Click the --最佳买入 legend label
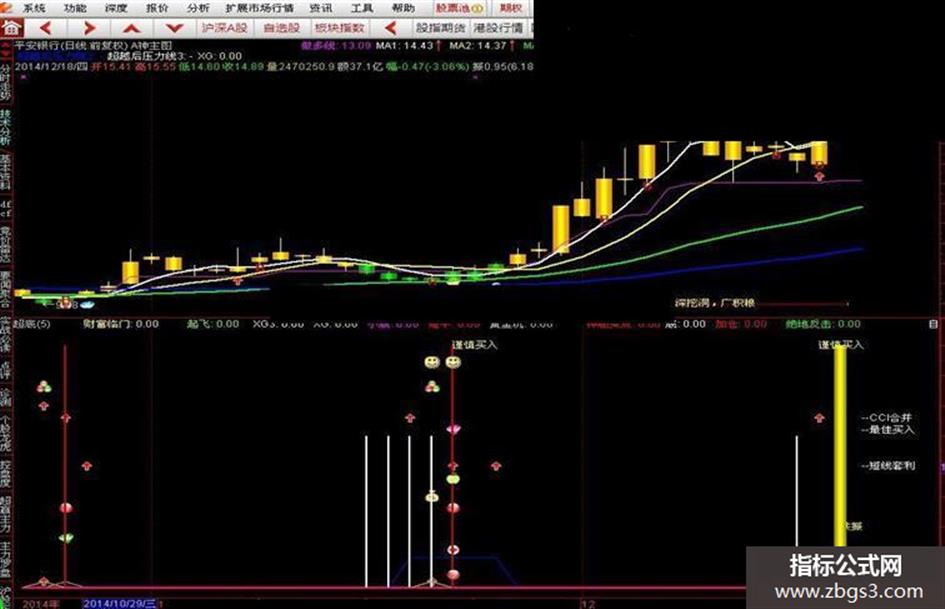This screenshot has height=609, width=945. tap(888, 430)
